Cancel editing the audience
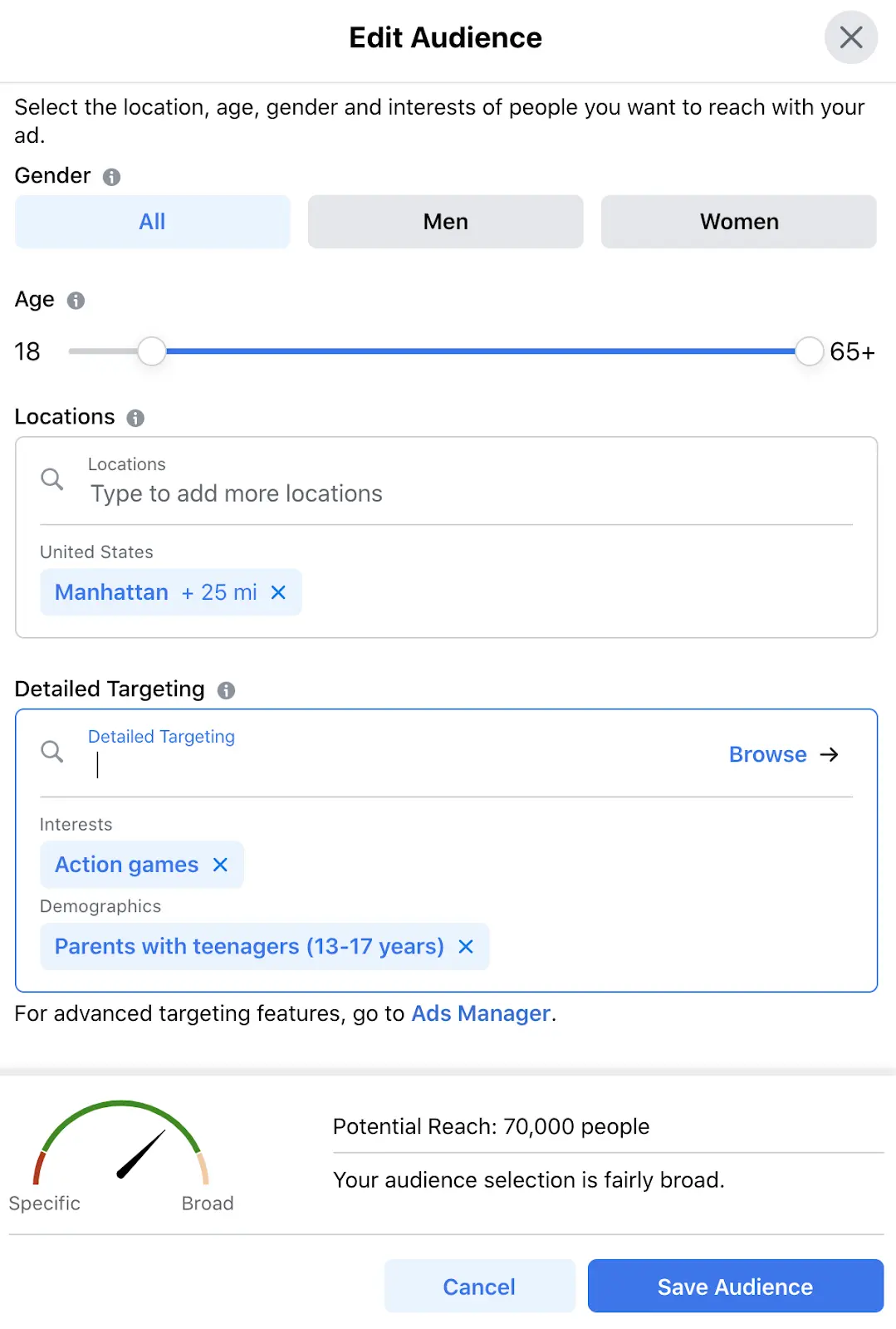The image size is (896, 1329). click(x=479, y=1286)
